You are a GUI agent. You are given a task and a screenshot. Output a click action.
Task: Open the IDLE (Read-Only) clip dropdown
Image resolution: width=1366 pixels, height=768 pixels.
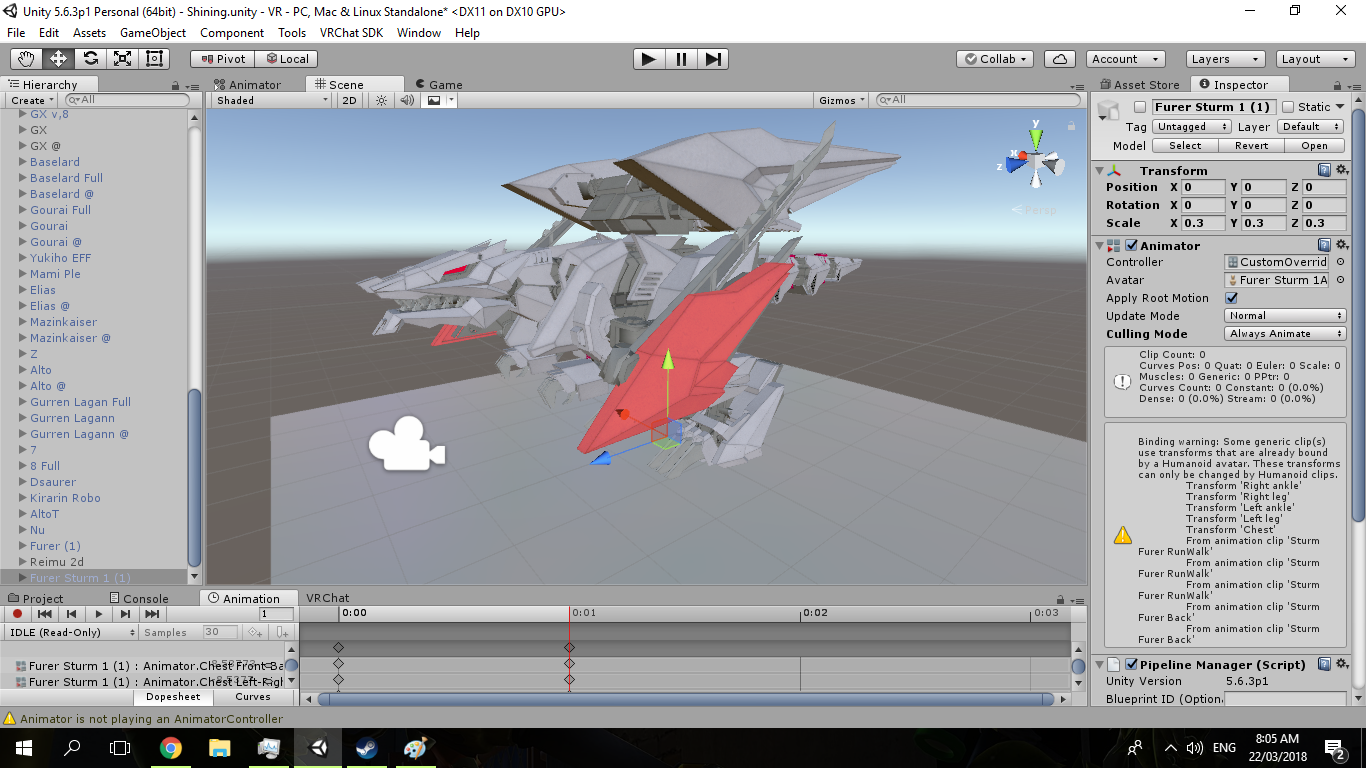coord(71,632)
